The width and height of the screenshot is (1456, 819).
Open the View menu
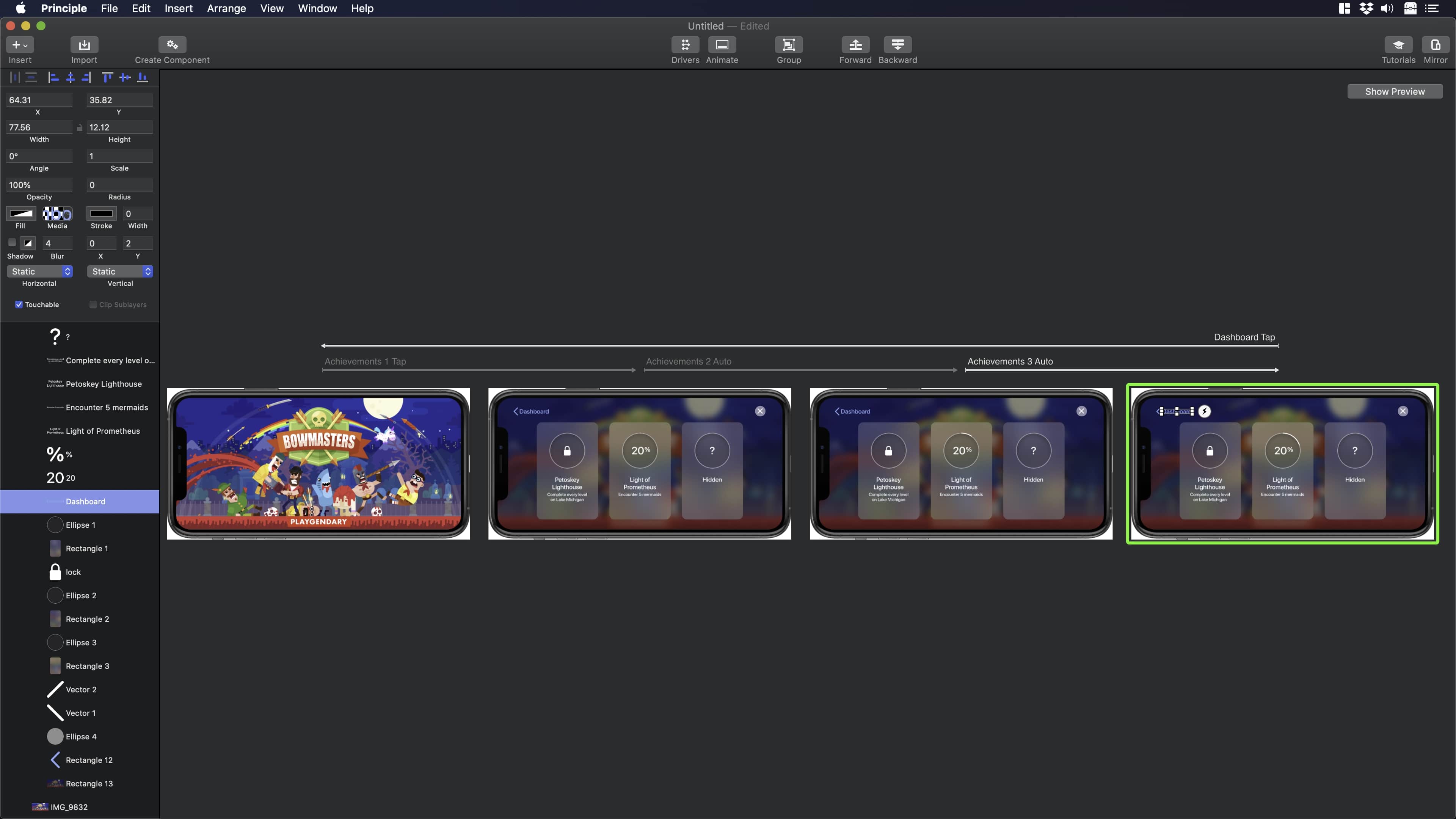tap(271, 8)
